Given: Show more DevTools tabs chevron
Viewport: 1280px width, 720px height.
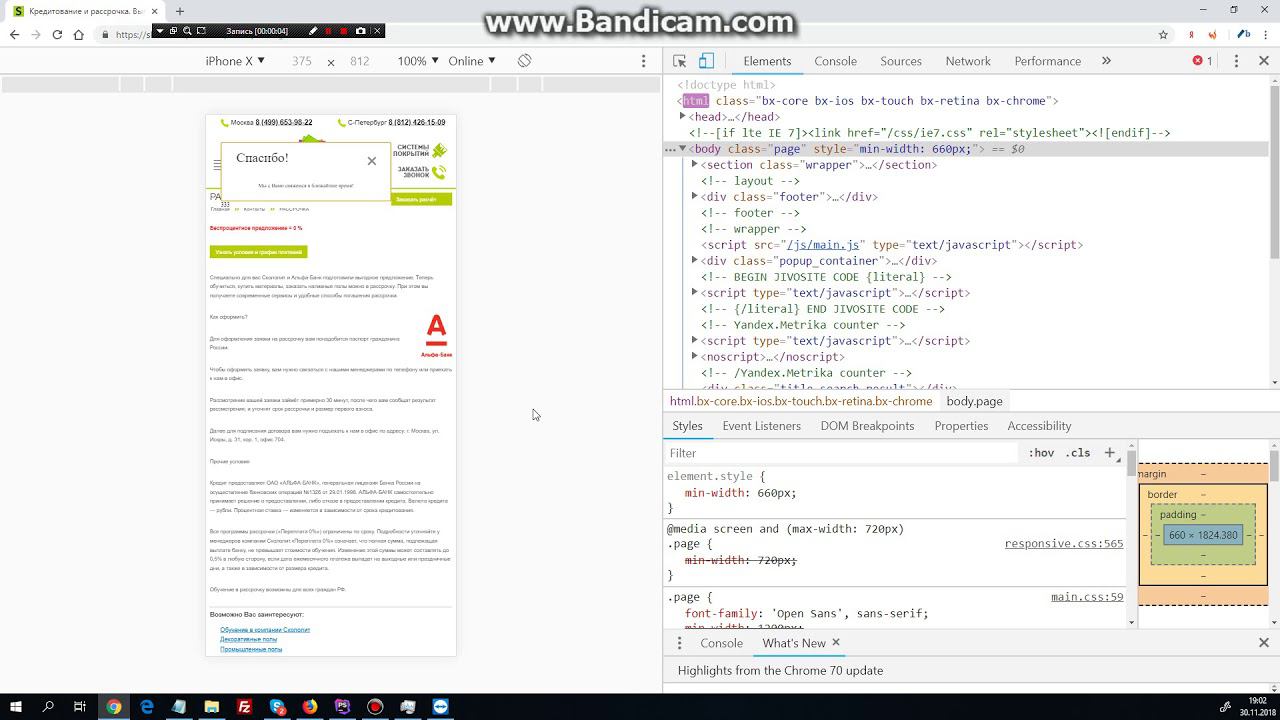Looking at the screenshot, I should pos(1106,61).
